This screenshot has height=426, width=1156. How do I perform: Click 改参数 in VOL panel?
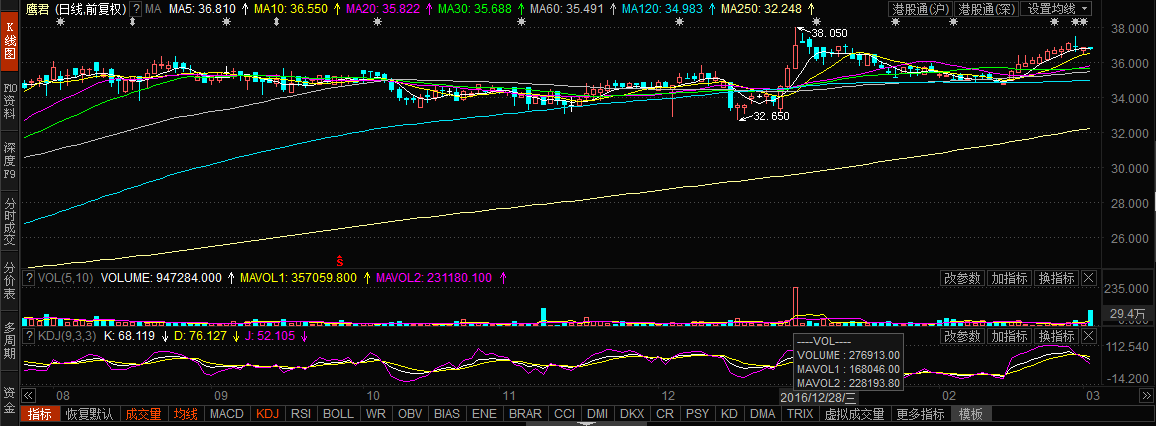pos(963,278)
